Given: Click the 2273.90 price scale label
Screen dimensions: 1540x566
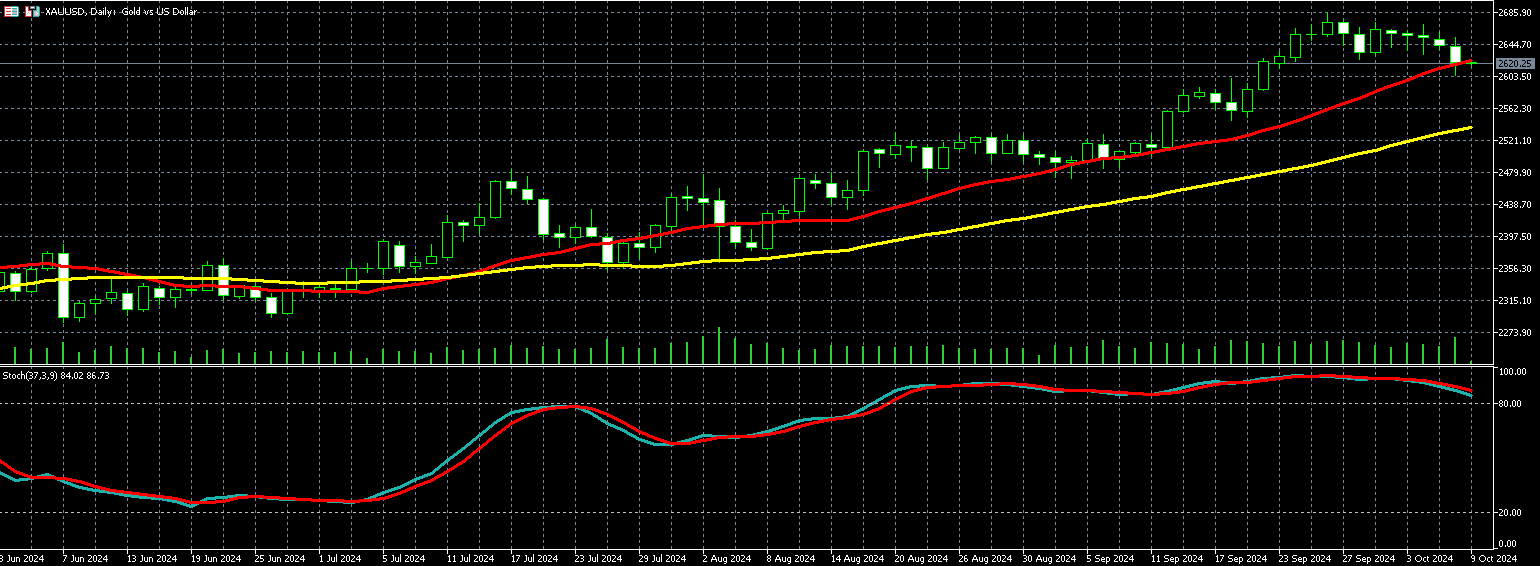Looking at the screenshot, I should 1516,332.
